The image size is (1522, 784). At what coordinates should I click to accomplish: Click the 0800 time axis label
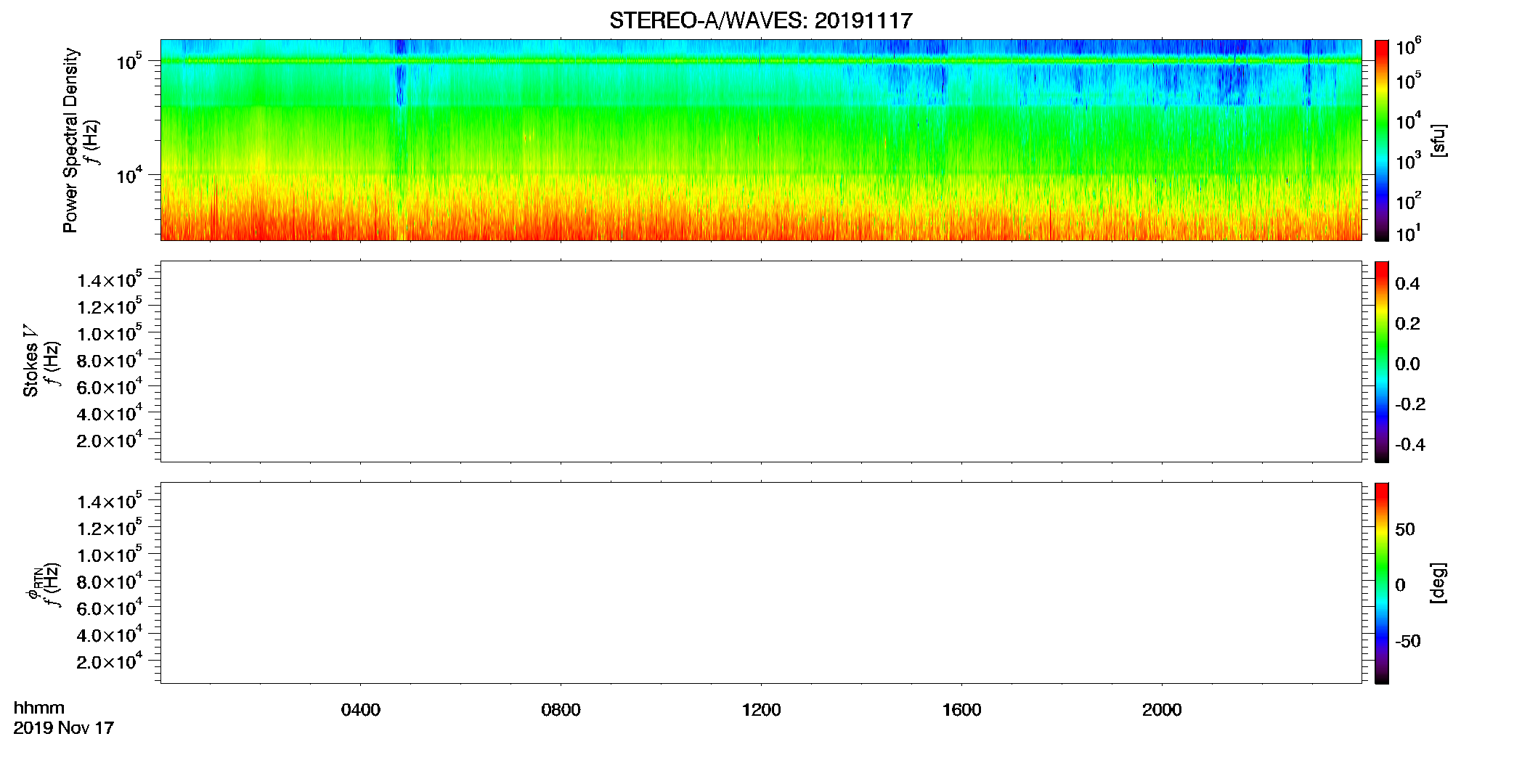click(561, 710)
